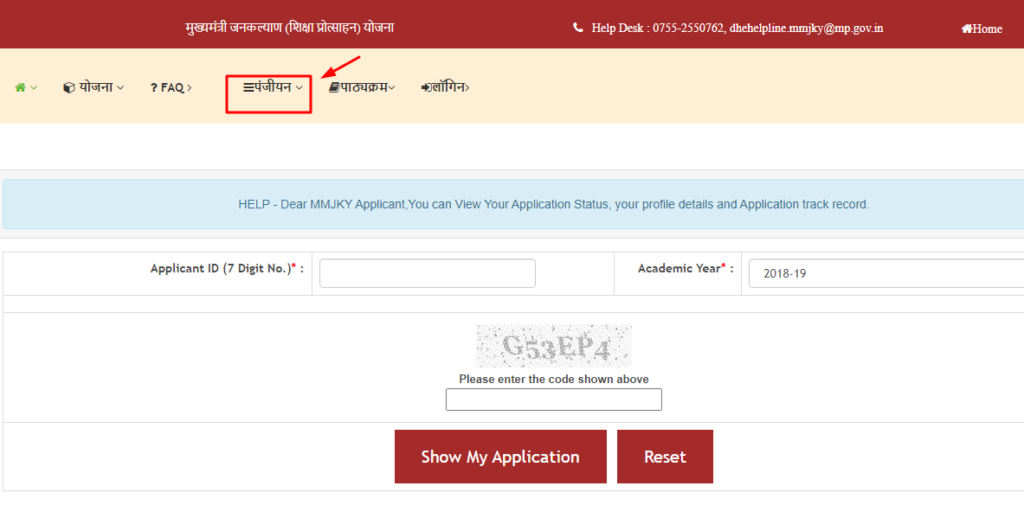Click the Help Desk email and phone text
Viewport: 1024px width, 518px height.
coord(737,28)
